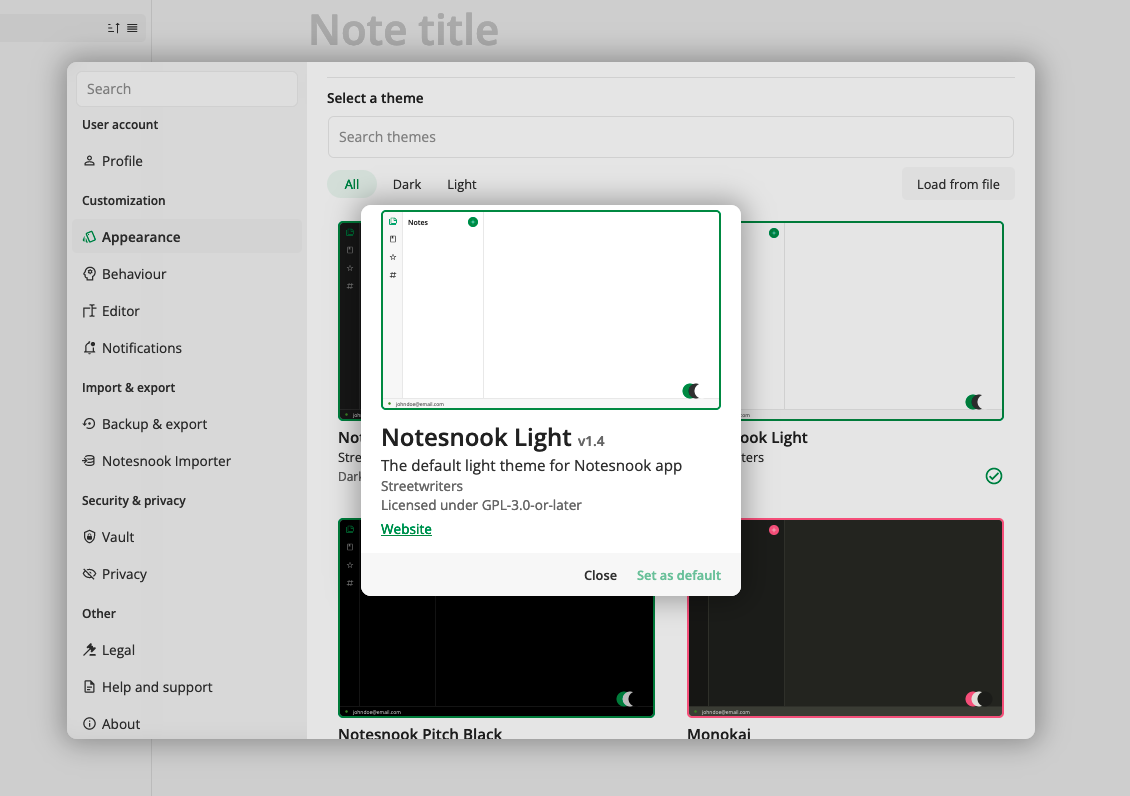Filter themes by Light

pyautogui.click(x=462, y=184)
